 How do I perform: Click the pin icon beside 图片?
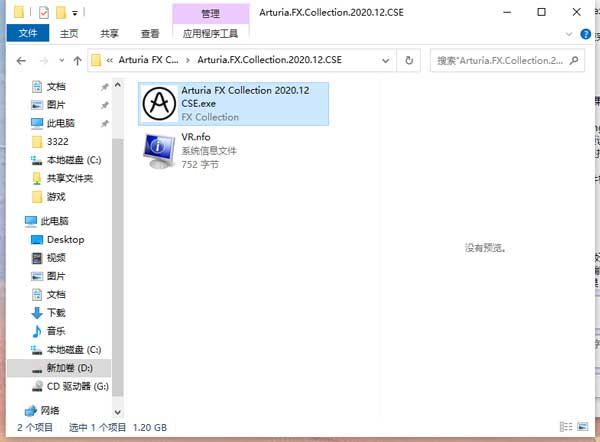tap(104, 105)
